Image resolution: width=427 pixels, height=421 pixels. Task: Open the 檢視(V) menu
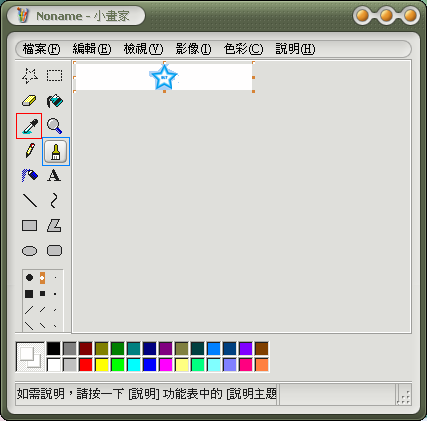(x=143, y=49)
